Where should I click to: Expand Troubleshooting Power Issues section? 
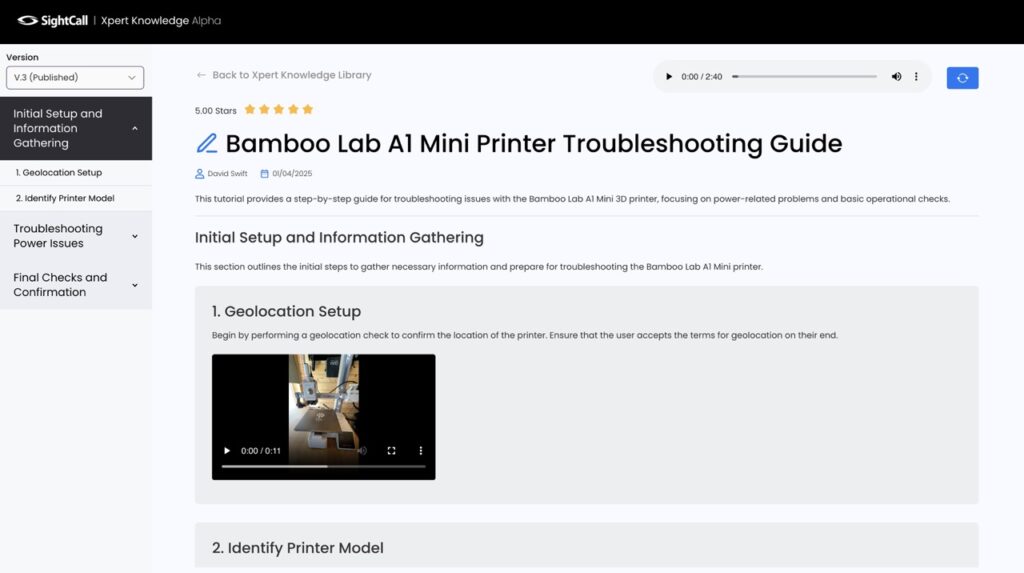pos(76,236)
